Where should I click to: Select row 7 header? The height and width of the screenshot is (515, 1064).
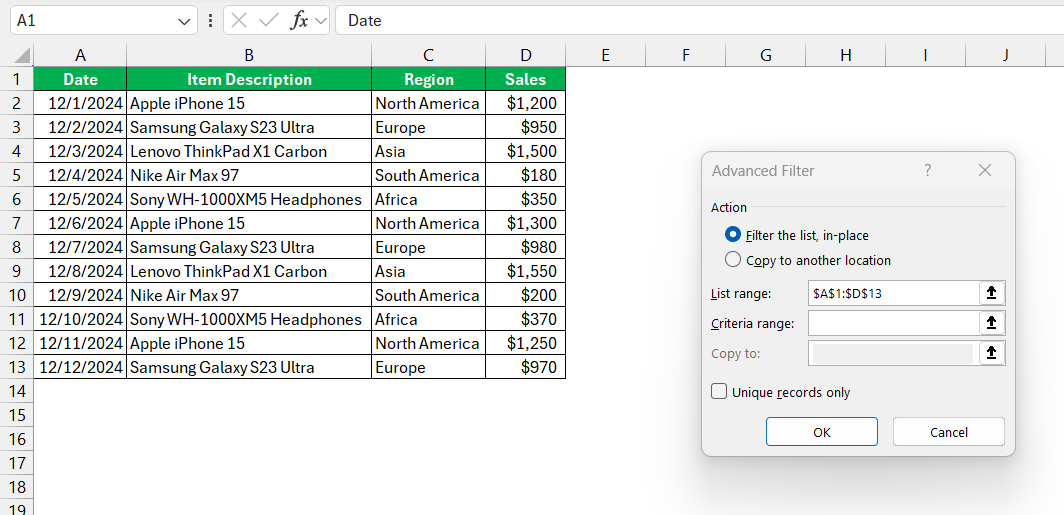click(x=16, y=223)
